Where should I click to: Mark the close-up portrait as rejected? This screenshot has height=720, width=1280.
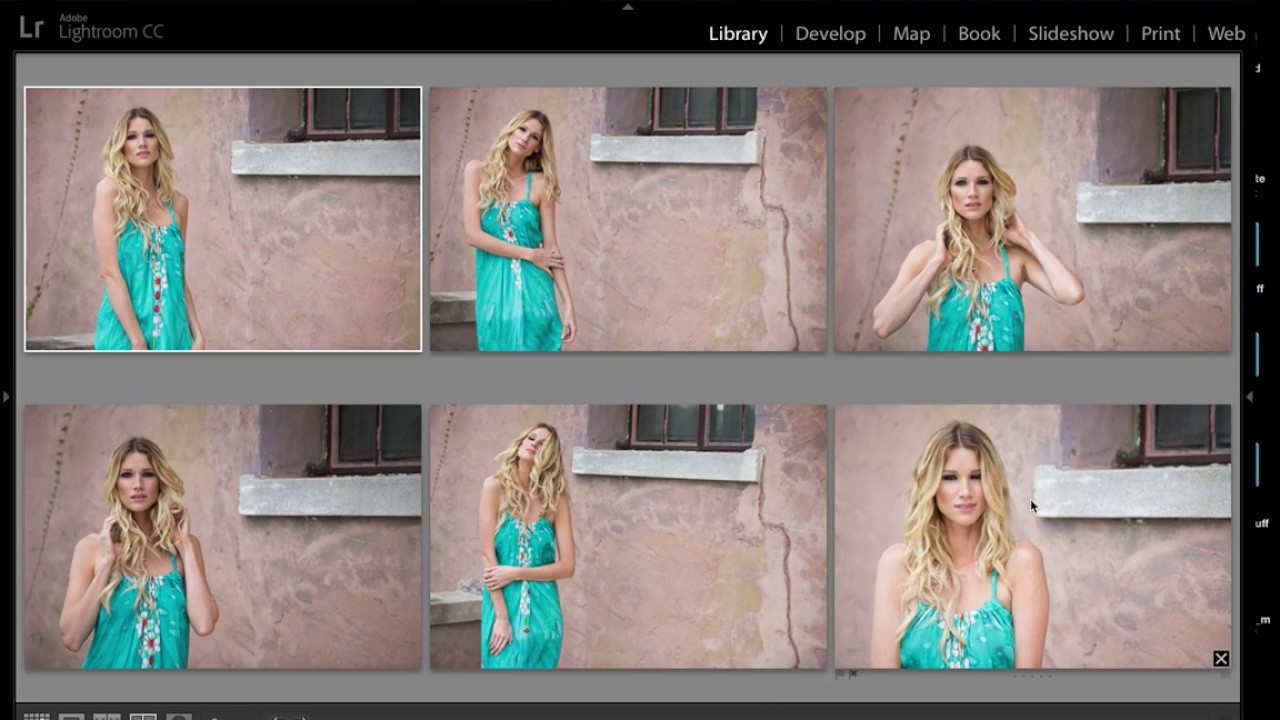(853, 674)
